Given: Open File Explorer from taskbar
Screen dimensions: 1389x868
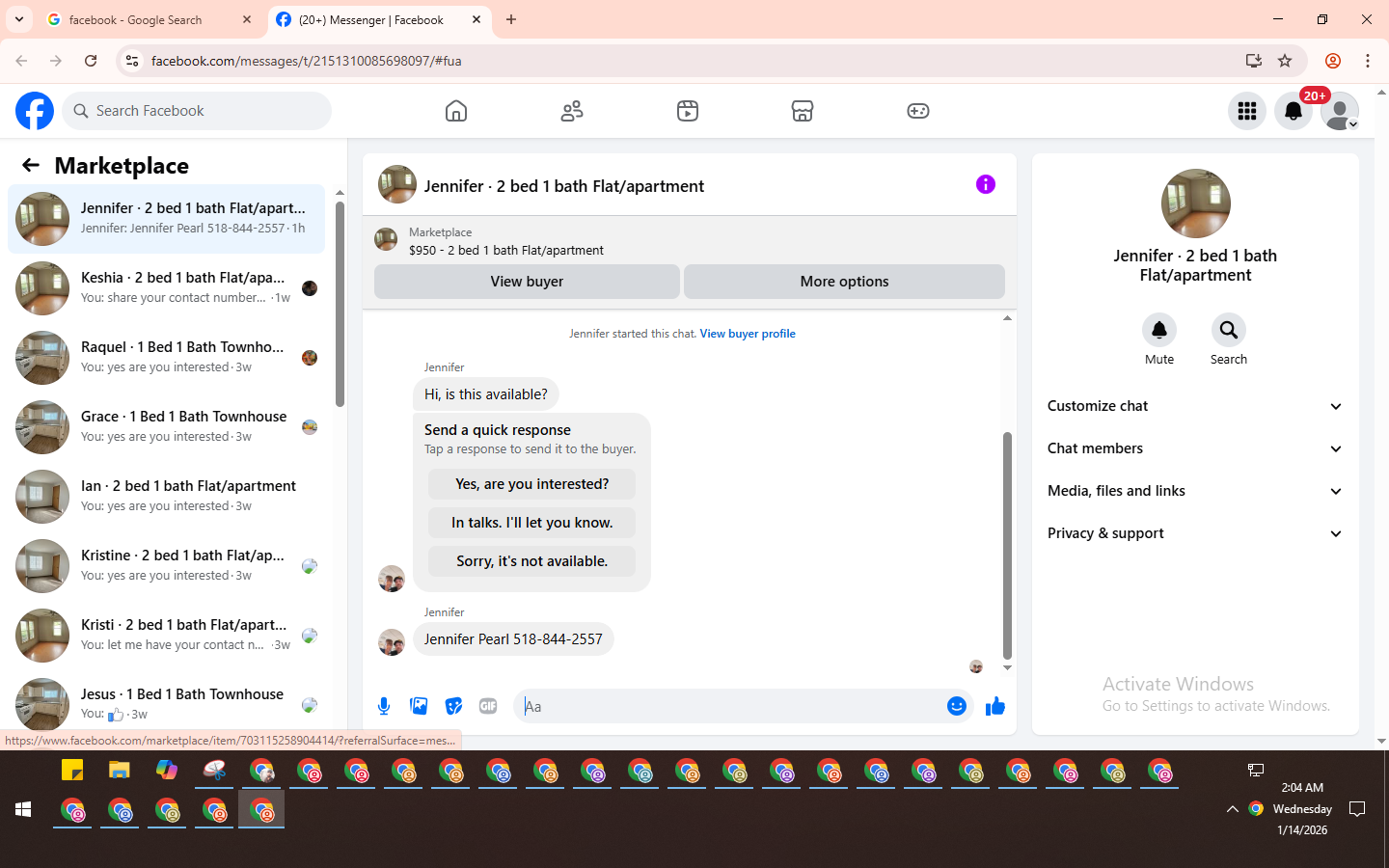Looking at the screenshot, I should pyautogui.click(x=119, y=770).
